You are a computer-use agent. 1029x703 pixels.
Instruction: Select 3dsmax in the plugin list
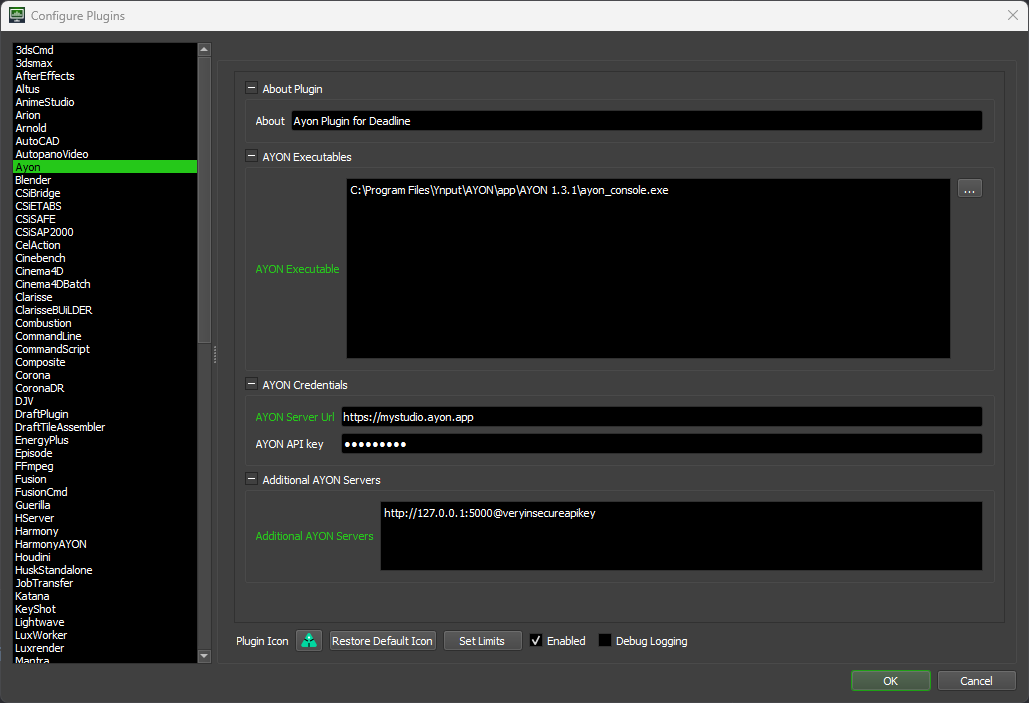coord(105,63)
